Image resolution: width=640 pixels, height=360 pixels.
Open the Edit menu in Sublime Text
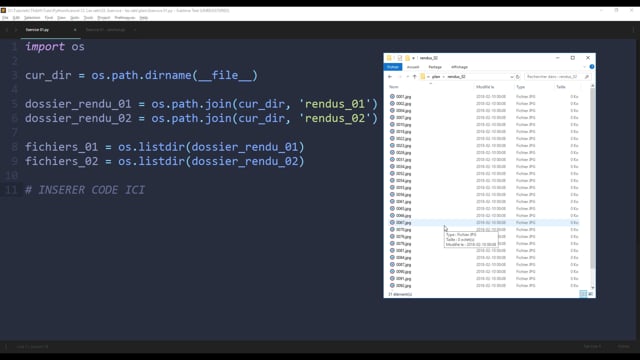(16, 18)
